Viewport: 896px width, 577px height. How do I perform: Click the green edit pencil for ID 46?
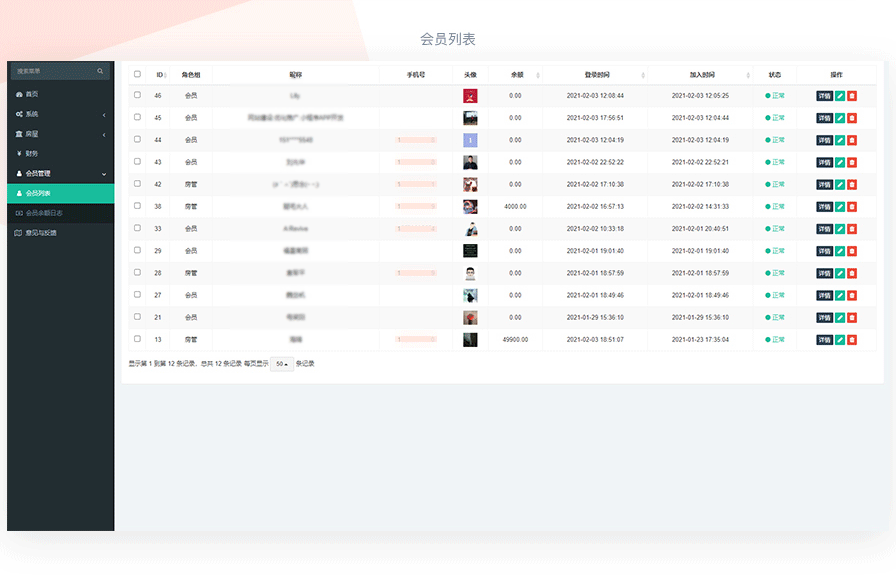[840, 96]
